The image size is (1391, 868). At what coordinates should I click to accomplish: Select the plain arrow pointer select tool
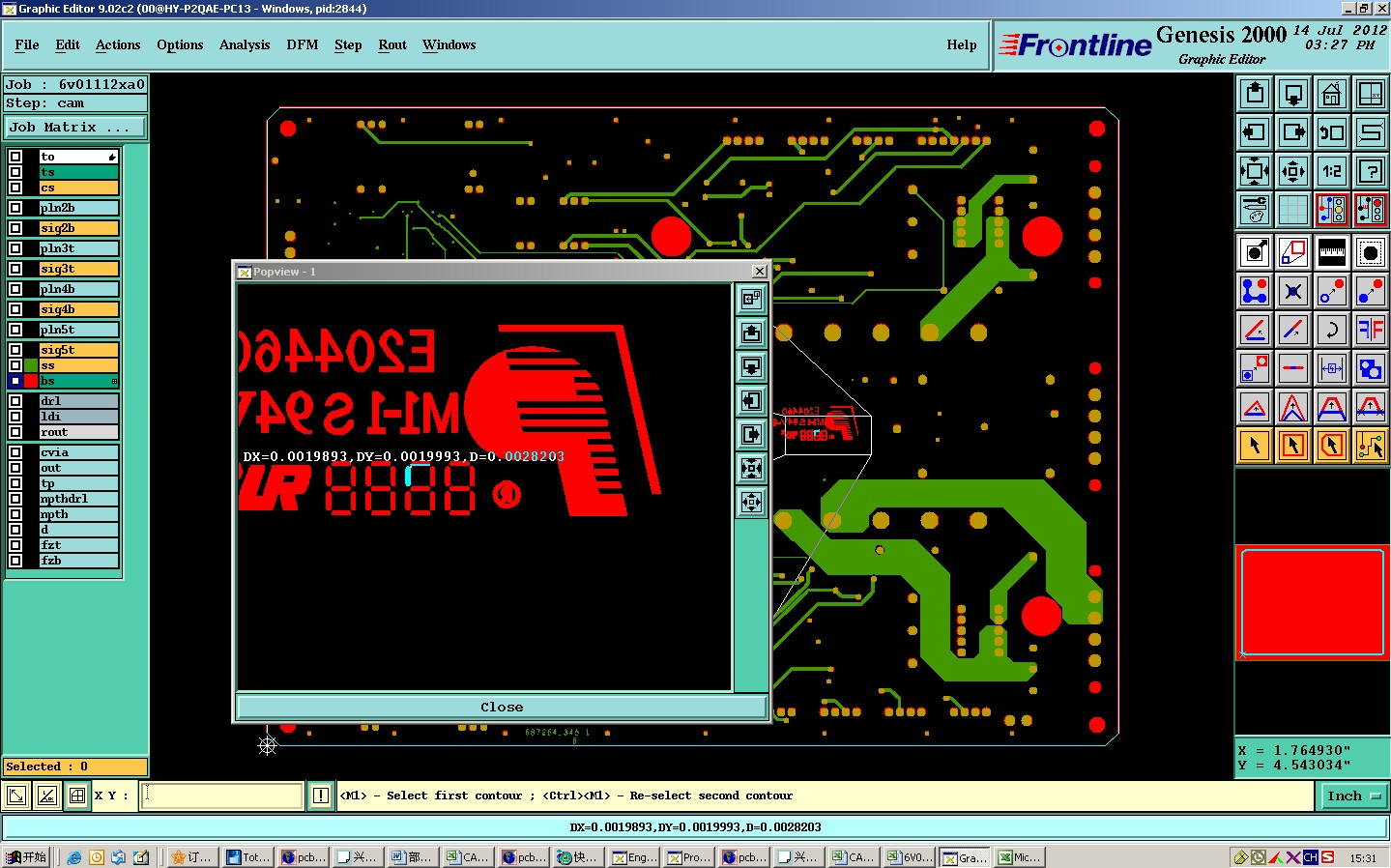pos(1255,446)
